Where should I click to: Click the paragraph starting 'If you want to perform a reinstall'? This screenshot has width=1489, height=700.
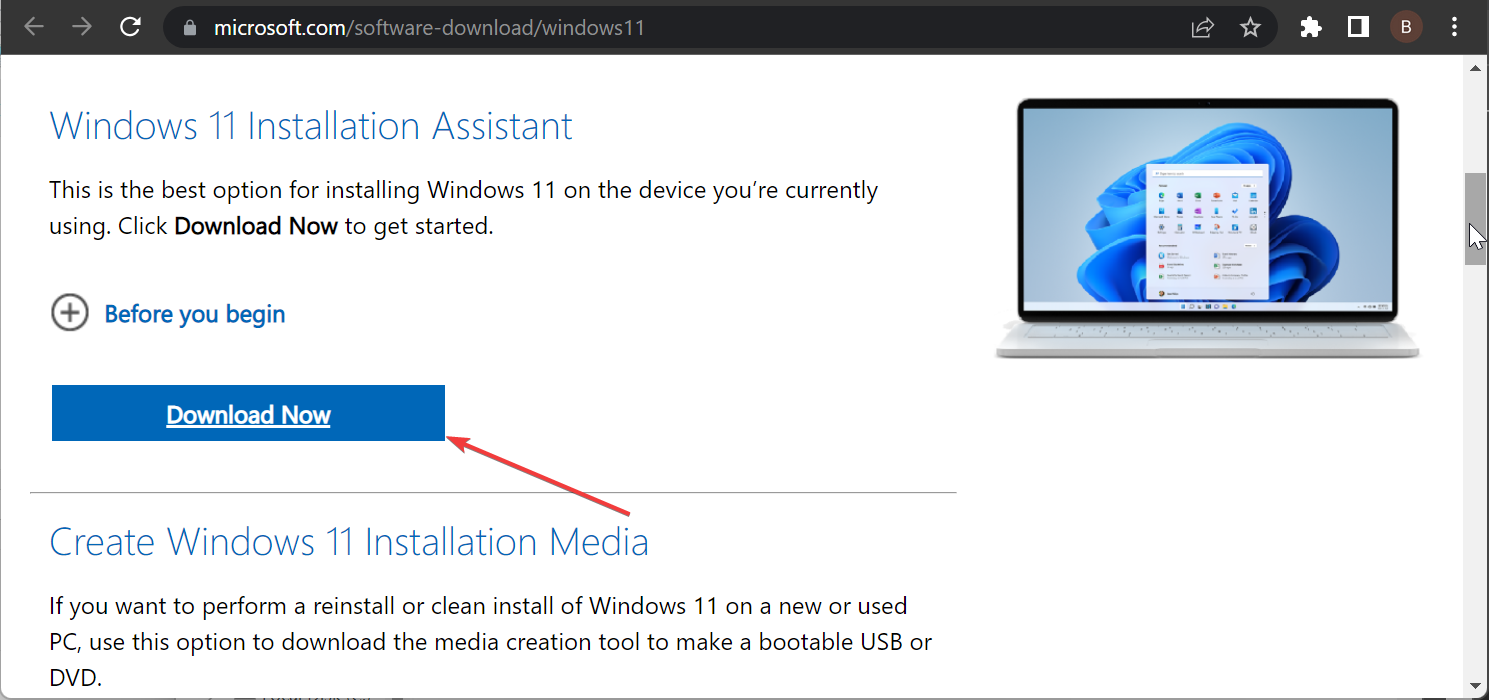point(490,642)
